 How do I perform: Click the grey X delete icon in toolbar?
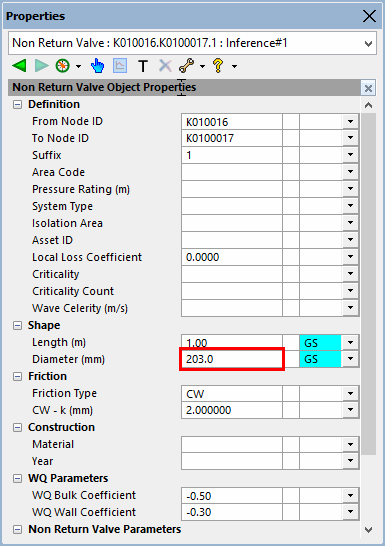click(165, 65)
